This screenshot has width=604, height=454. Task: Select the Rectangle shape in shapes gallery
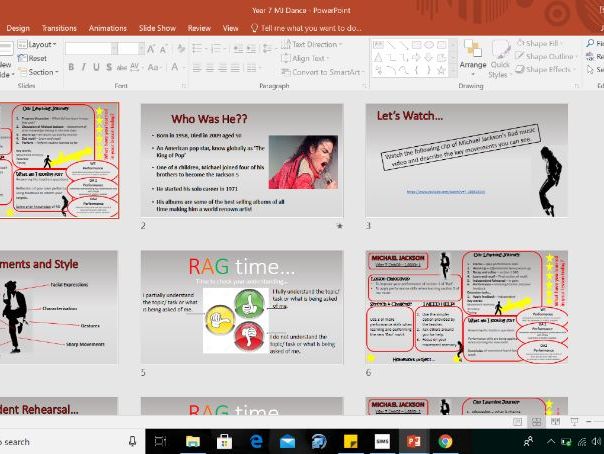pos(416,45)
